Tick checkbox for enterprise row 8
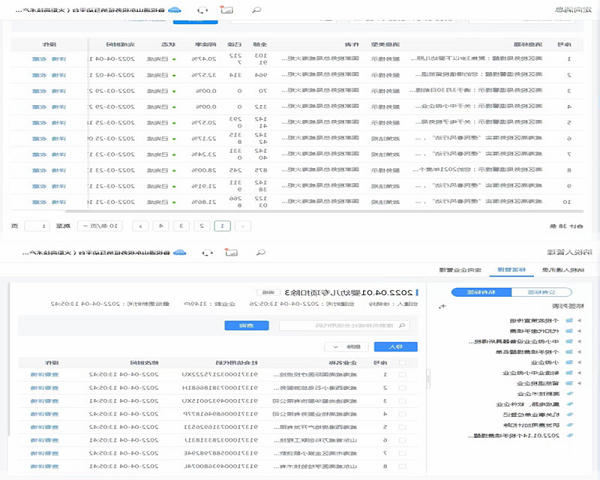600x480 pixels. point(403,466)
